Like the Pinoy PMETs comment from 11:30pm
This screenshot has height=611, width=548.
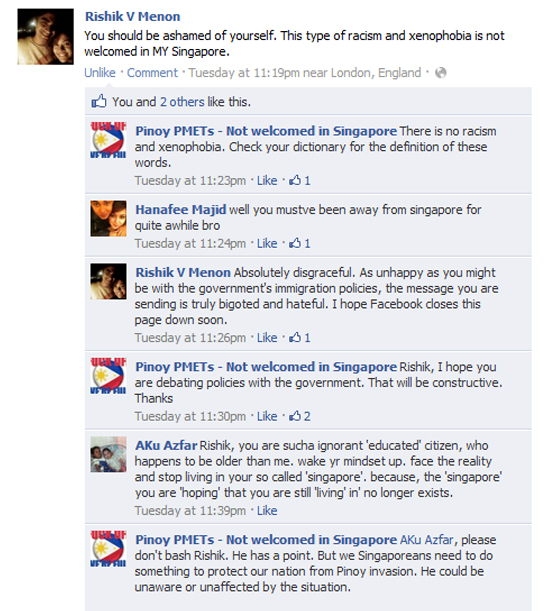(x=267, y=416)
